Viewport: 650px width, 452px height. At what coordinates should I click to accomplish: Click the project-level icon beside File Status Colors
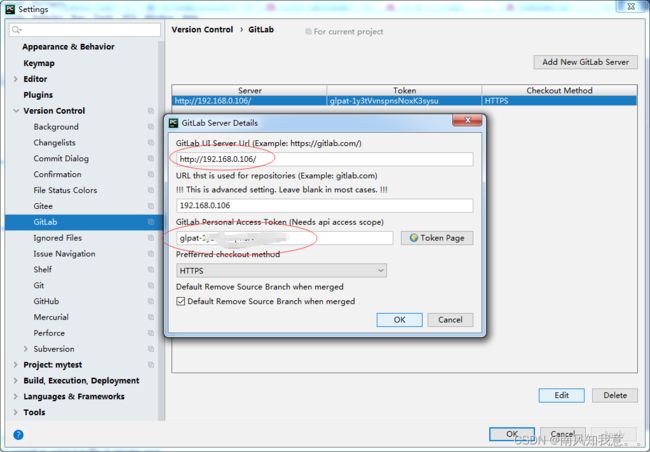[151, 190]
